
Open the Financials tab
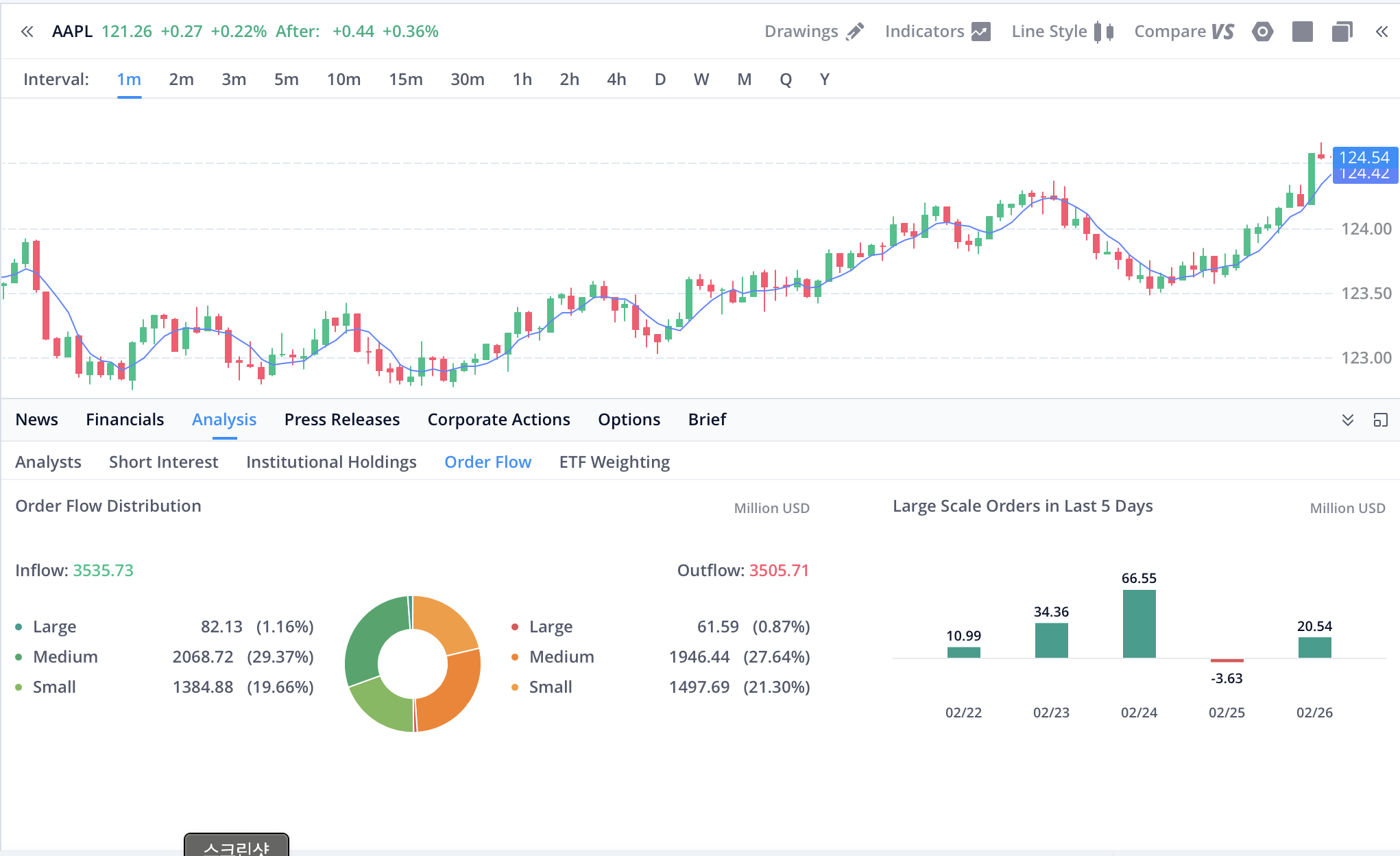point(125,420)
